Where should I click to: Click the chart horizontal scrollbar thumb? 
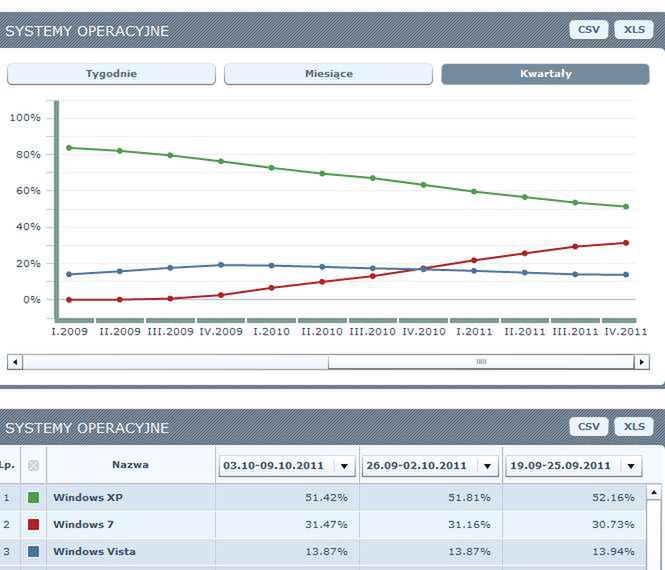click(481, 362)
